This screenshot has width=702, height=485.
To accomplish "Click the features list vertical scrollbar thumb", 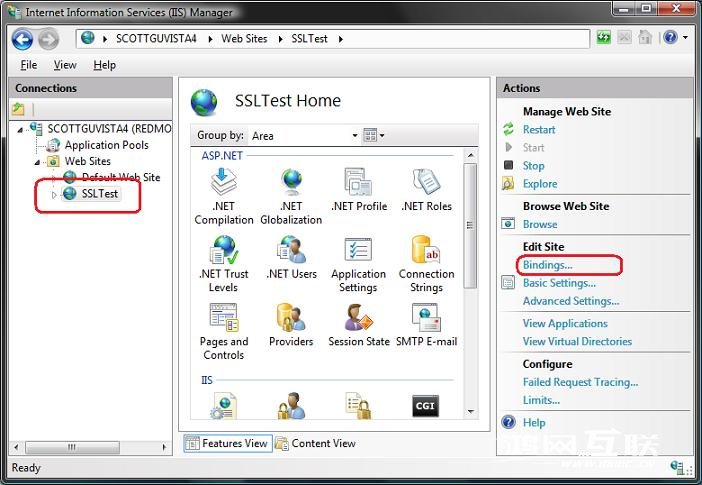I will point(470,225).
